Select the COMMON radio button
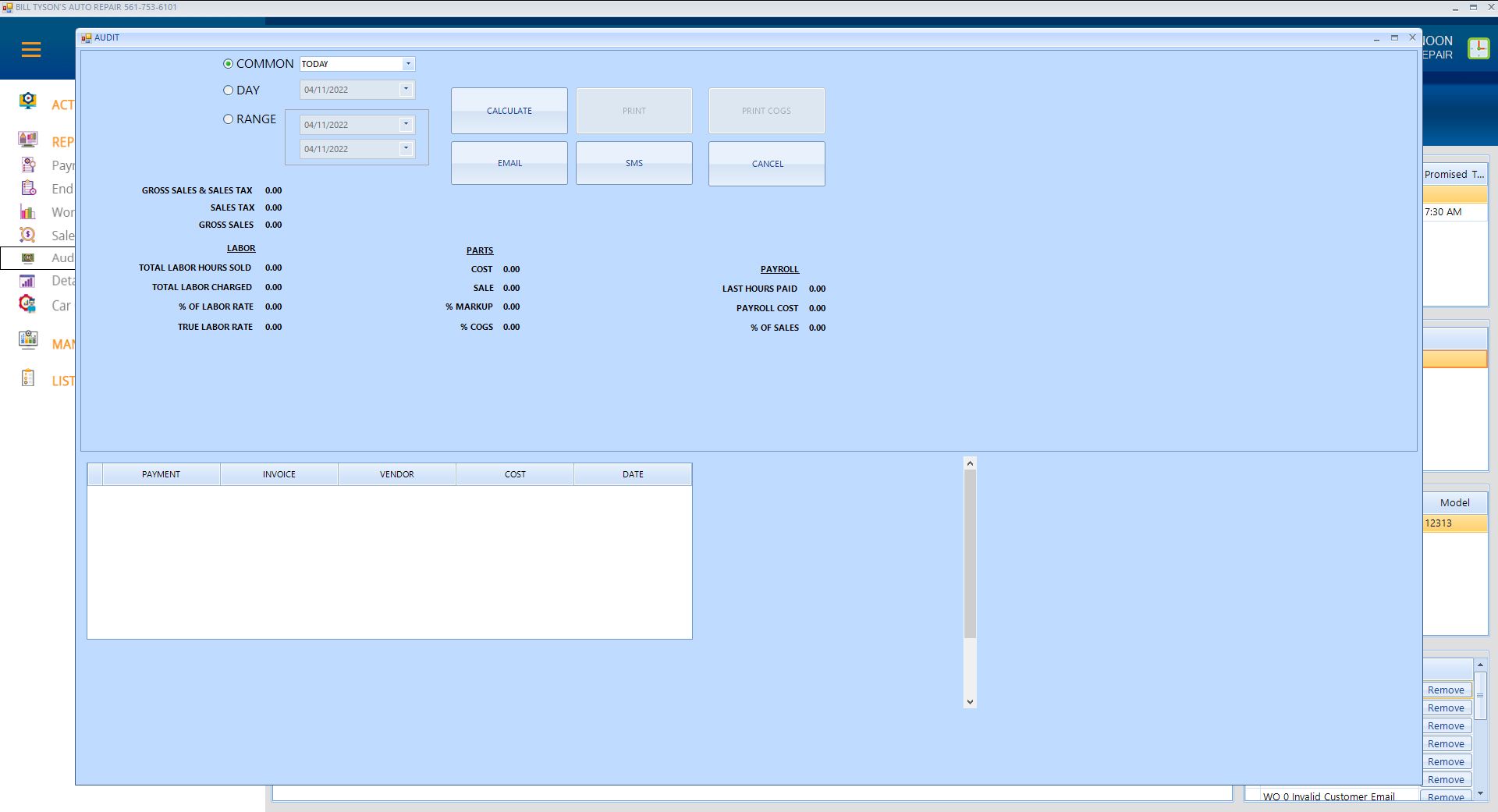Viewport: 1498px width, 812px height. 228,64
